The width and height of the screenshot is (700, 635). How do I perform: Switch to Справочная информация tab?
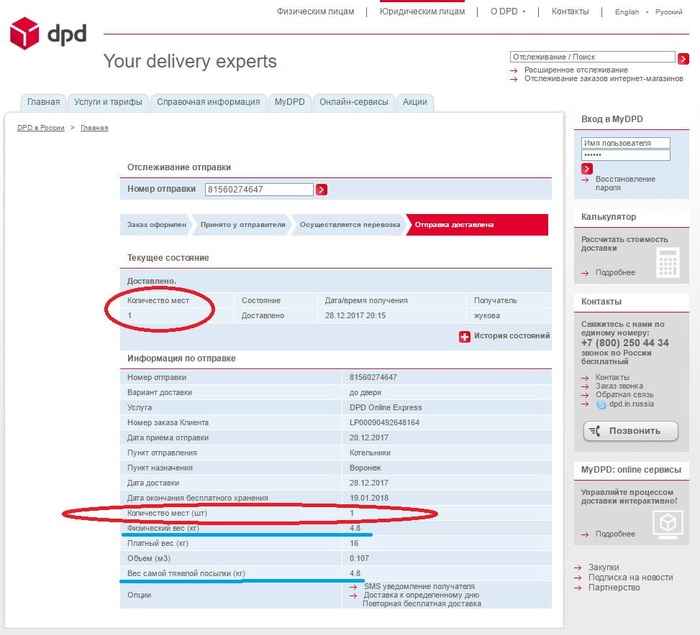point(209,102)
